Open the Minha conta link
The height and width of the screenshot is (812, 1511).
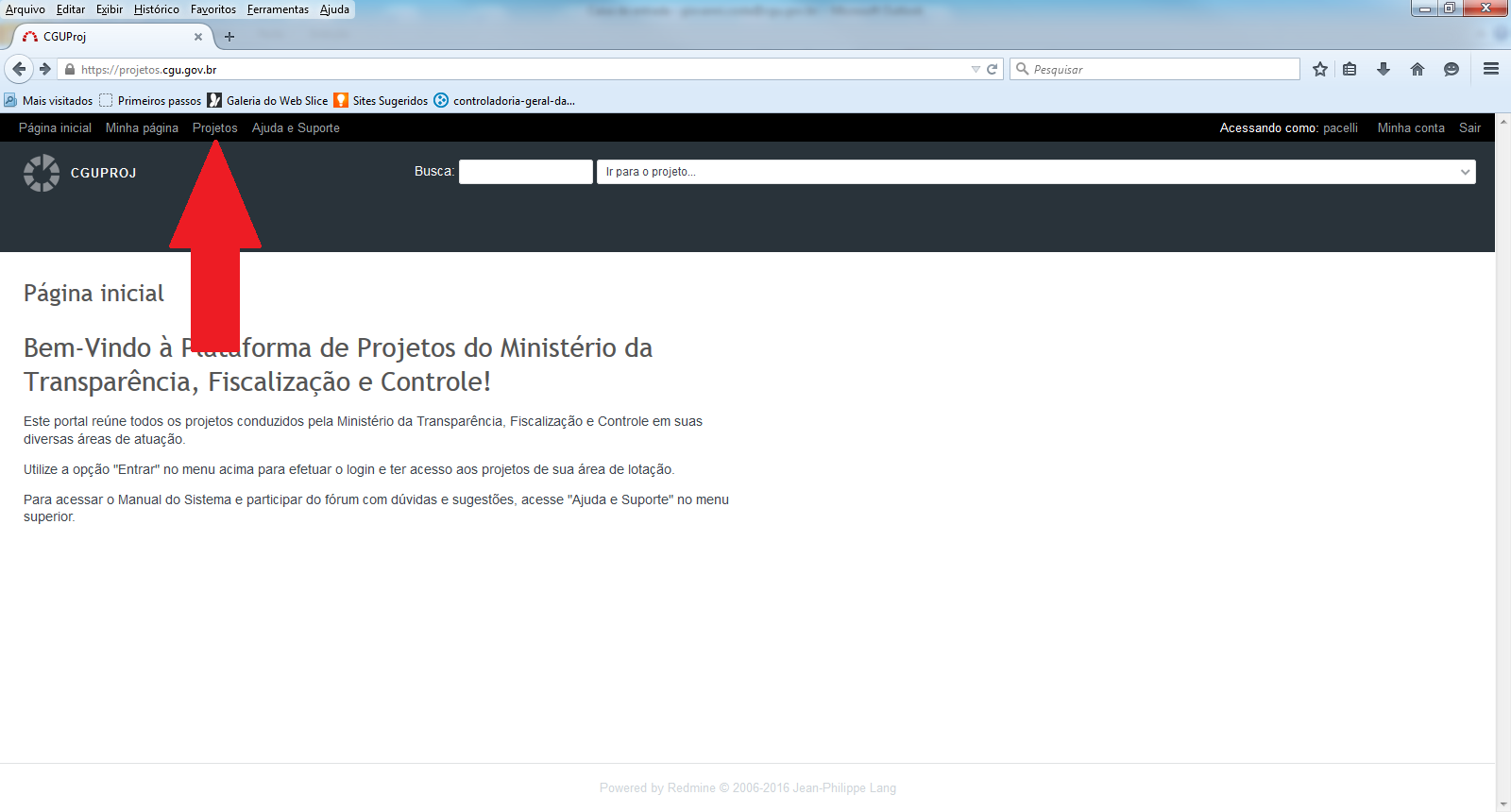pyautogui.click(x=1410, y=127)
